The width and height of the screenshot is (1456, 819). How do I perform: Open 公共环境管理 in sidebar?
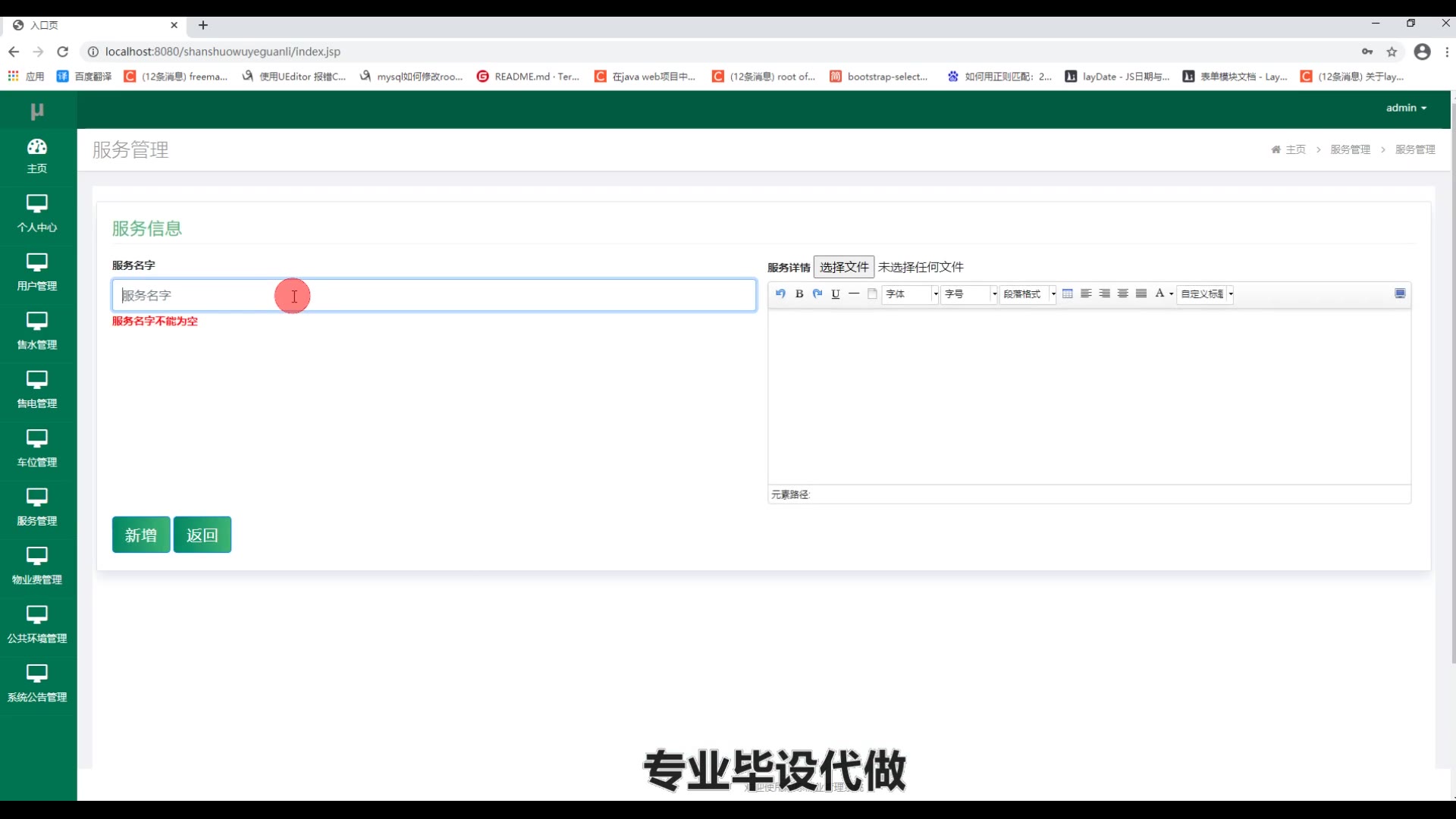click(x=37, y=626)
